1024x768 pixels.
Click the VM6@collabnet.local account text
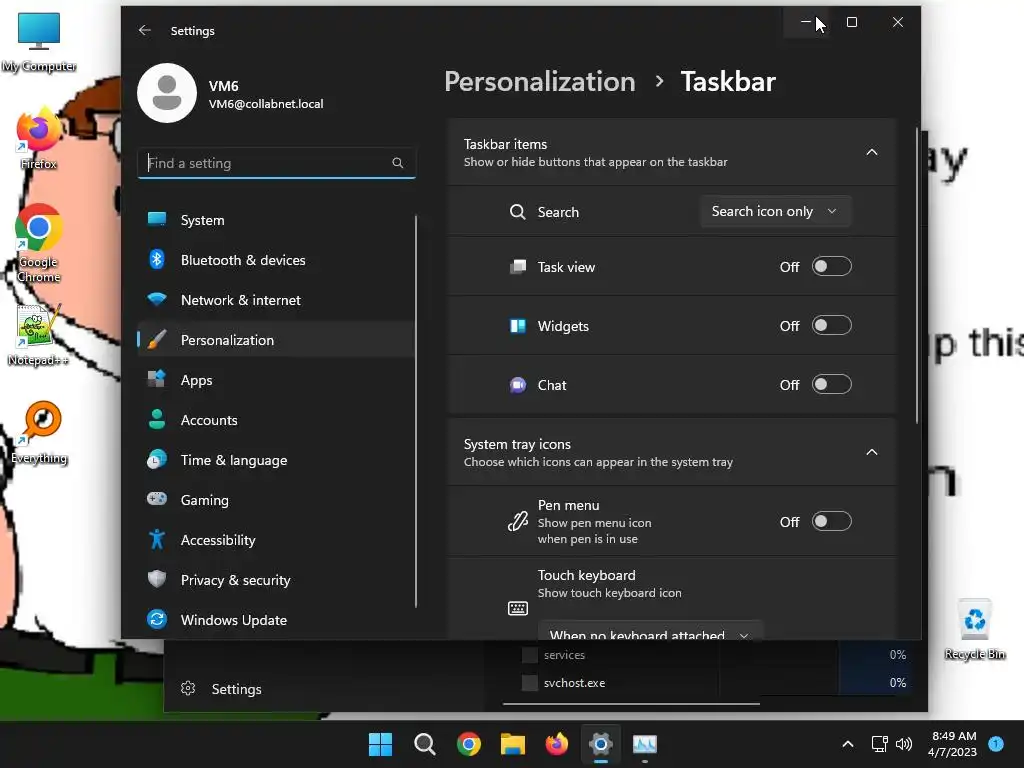click(x=266, y=104)
